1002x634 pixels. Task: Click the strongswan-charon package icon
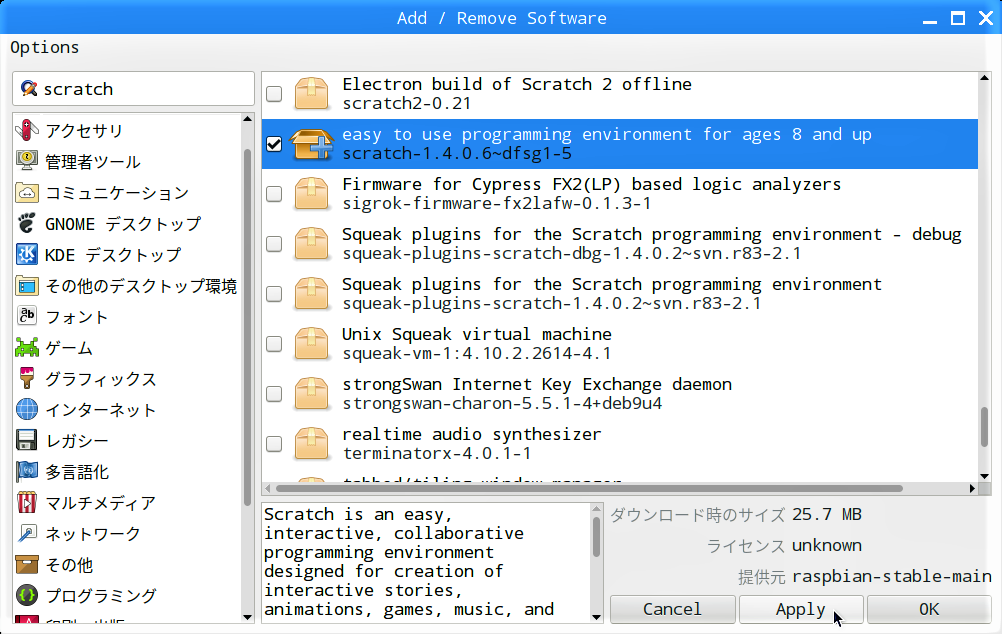(311, 394)
